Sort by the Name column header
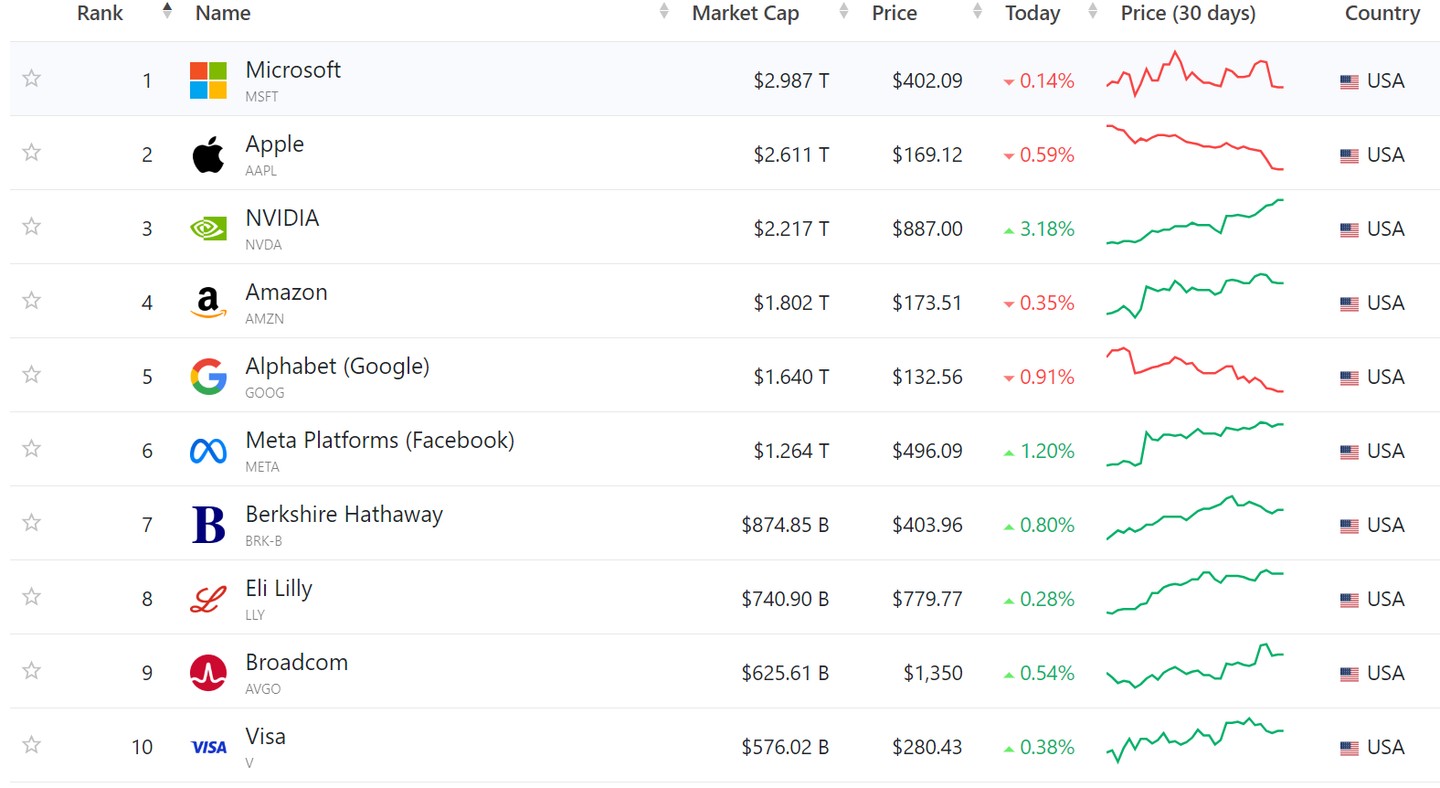The image size is (1440, 788). click(223, 13)
